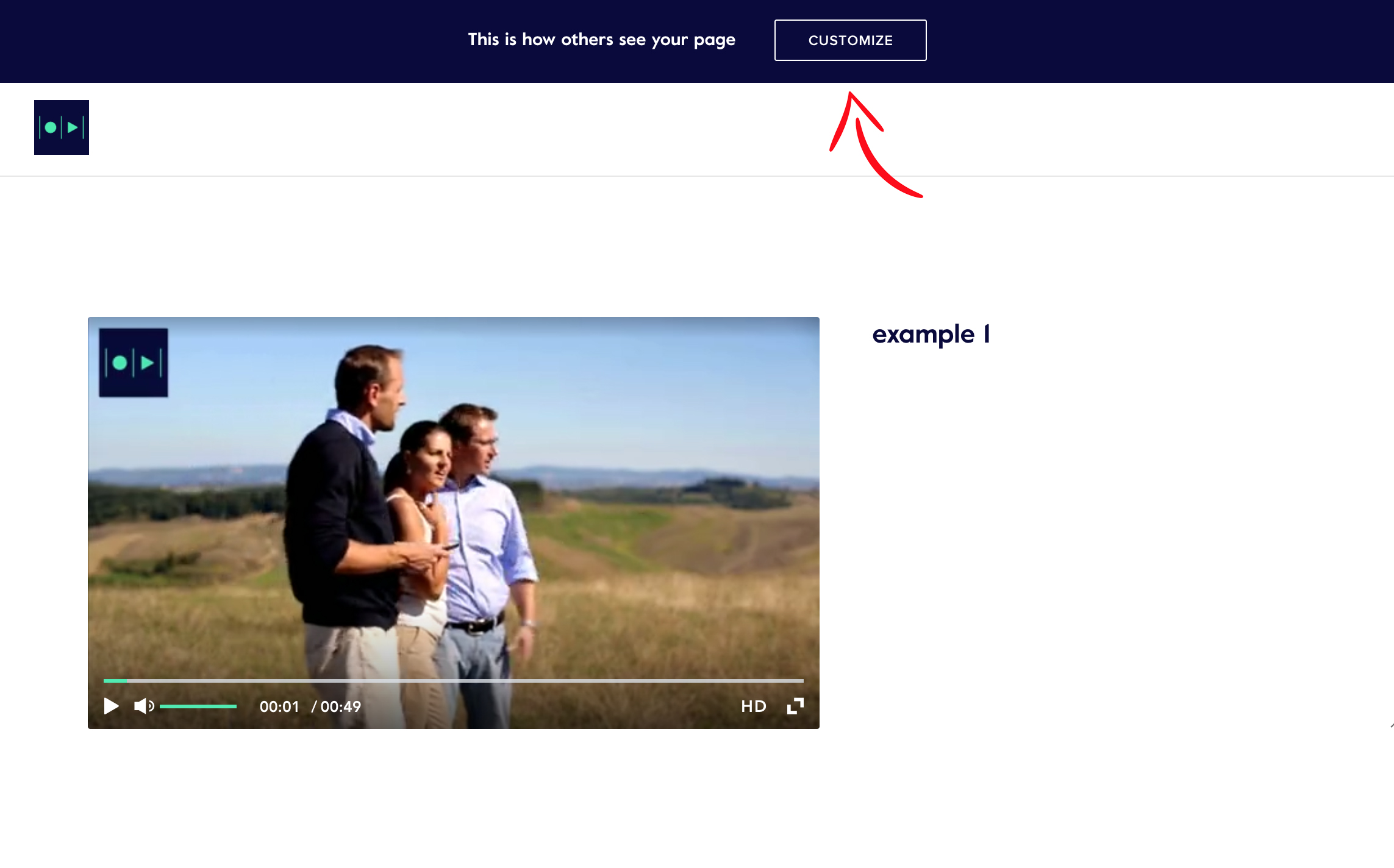Click the 00:49 total duration readout
Image resolution: width=1394 pixels, height=868 pixels.
click(341, 706)
